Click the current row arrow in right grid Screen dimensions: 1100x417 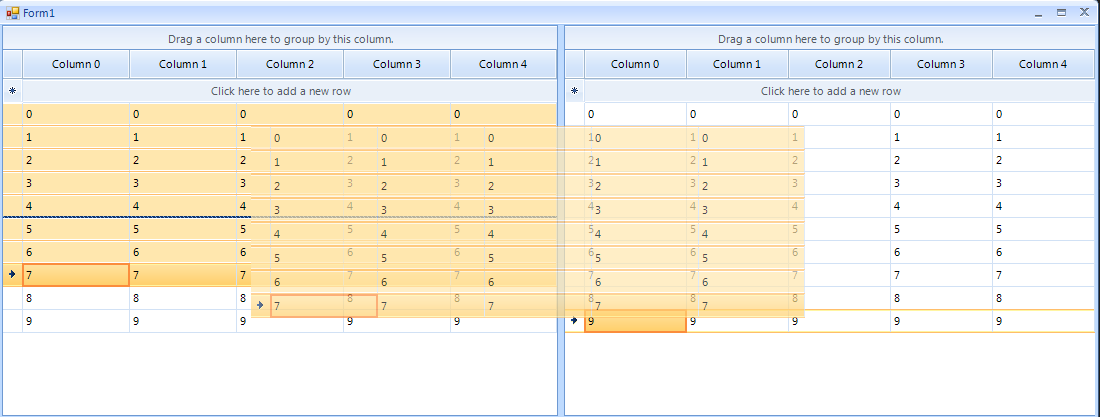click(x=574, y=321)
